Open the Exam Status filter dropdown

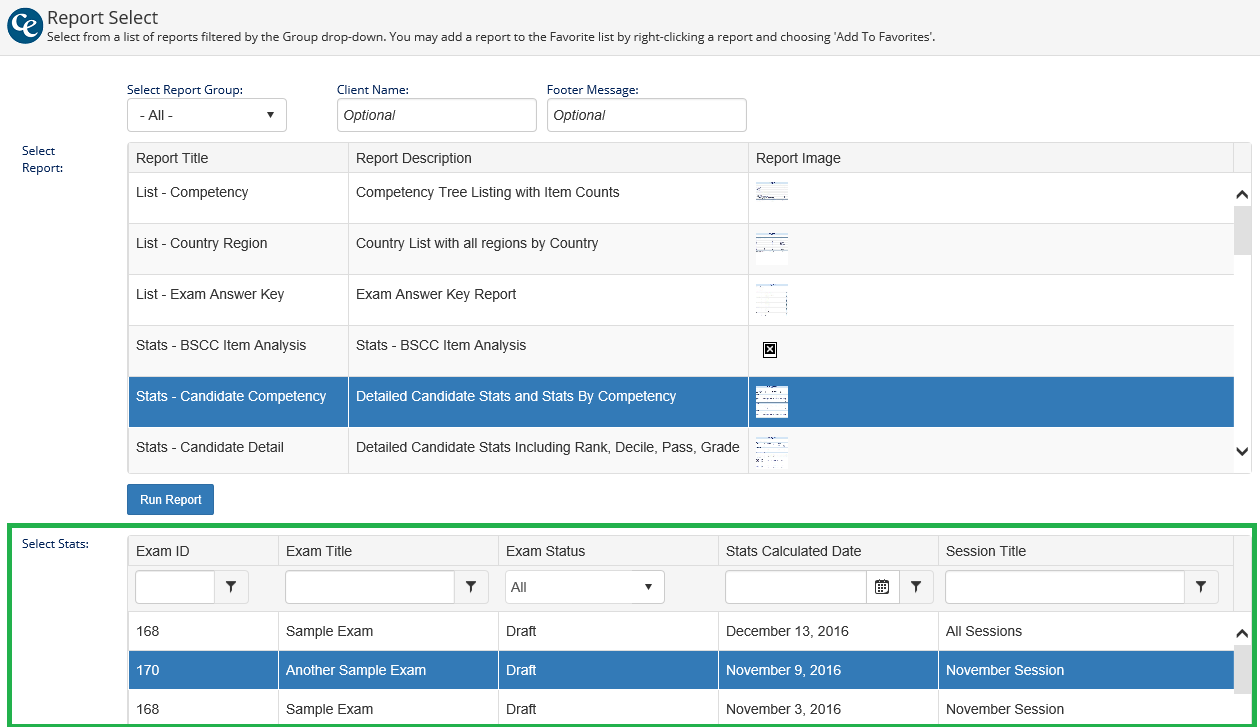[584, 587]
